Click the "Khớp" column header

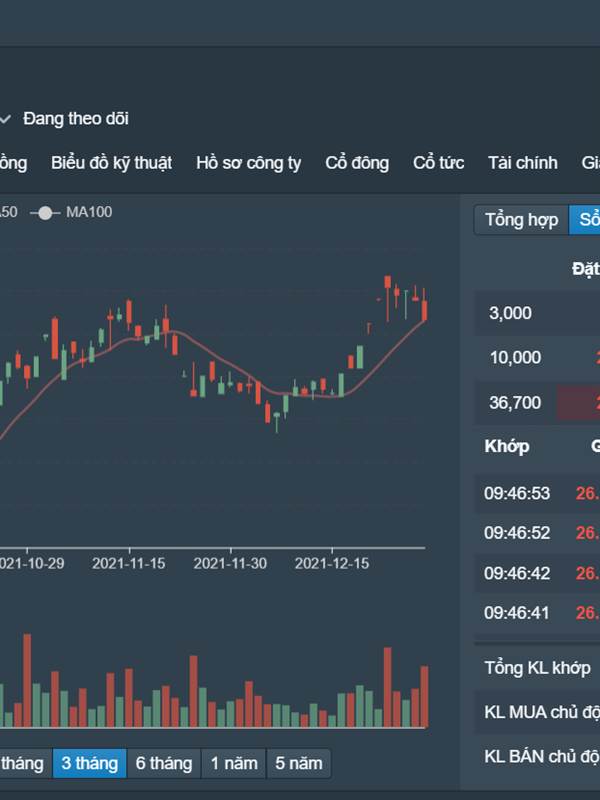[507, 446]
